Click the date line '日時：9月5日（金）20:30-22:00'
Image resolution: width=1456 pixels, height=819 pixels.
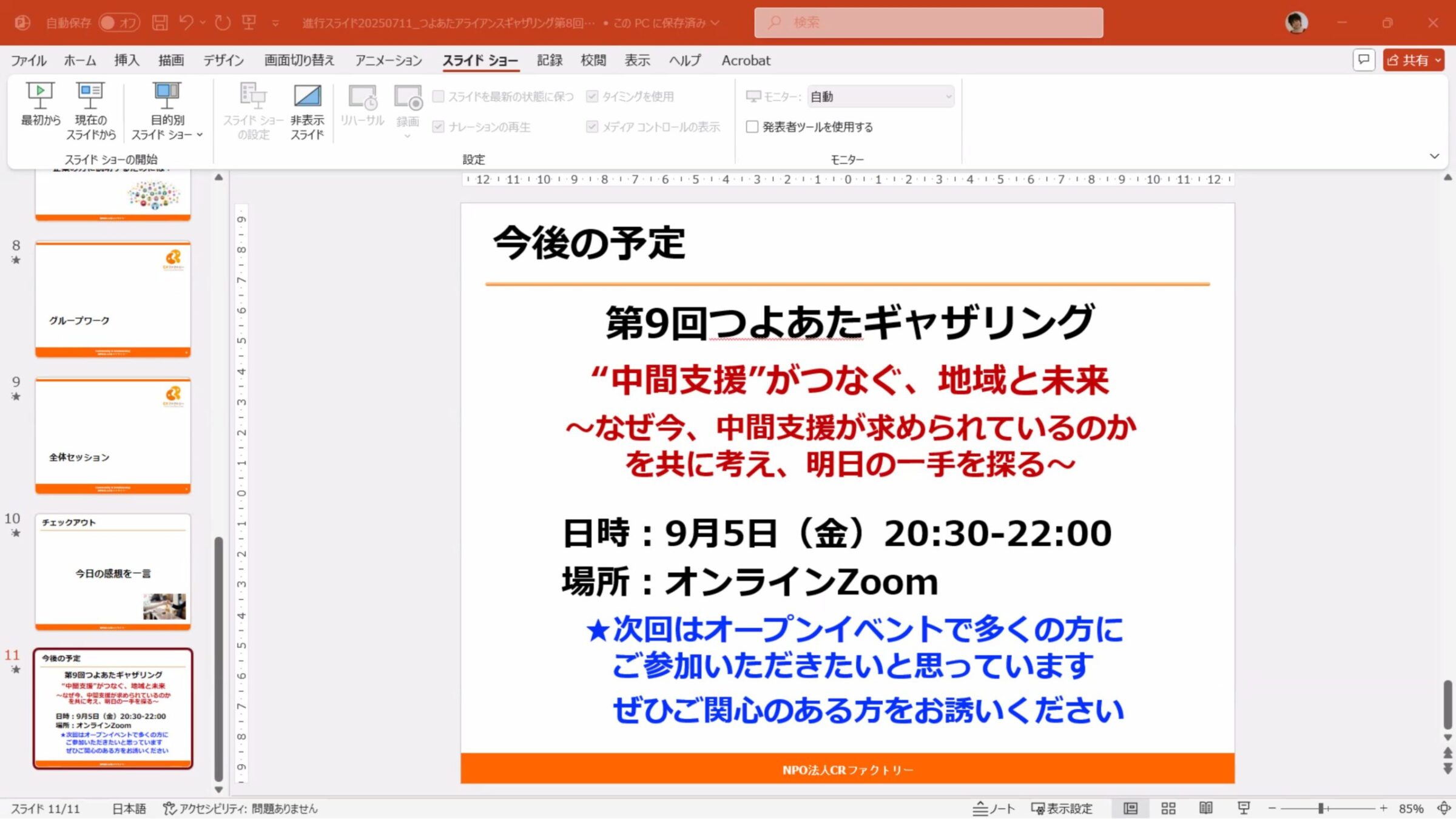837,533
